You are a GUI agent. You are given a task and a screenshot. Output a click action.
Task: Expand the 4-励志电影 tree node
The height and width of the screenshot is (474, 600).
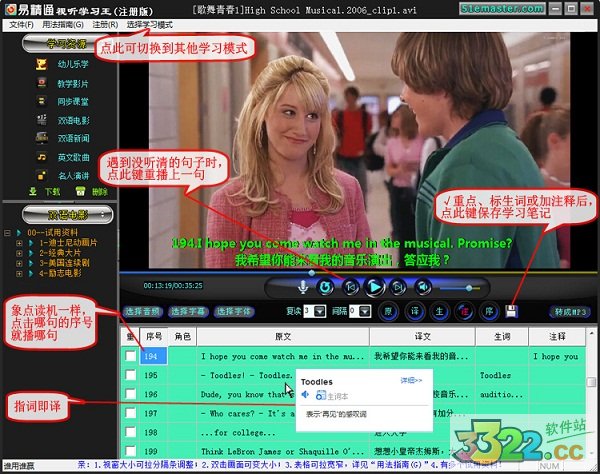[x=19, y=273]
